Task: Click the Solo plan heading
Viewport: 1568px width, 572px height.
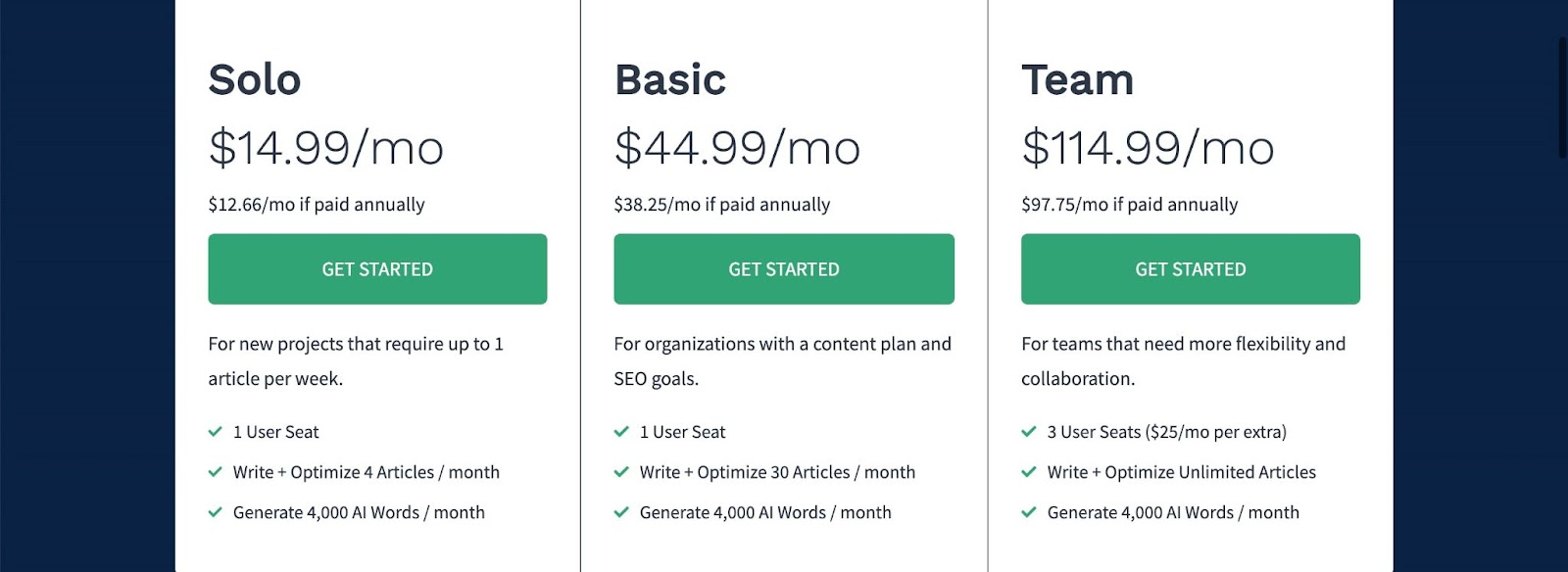Action: click(x=255, y=80)
